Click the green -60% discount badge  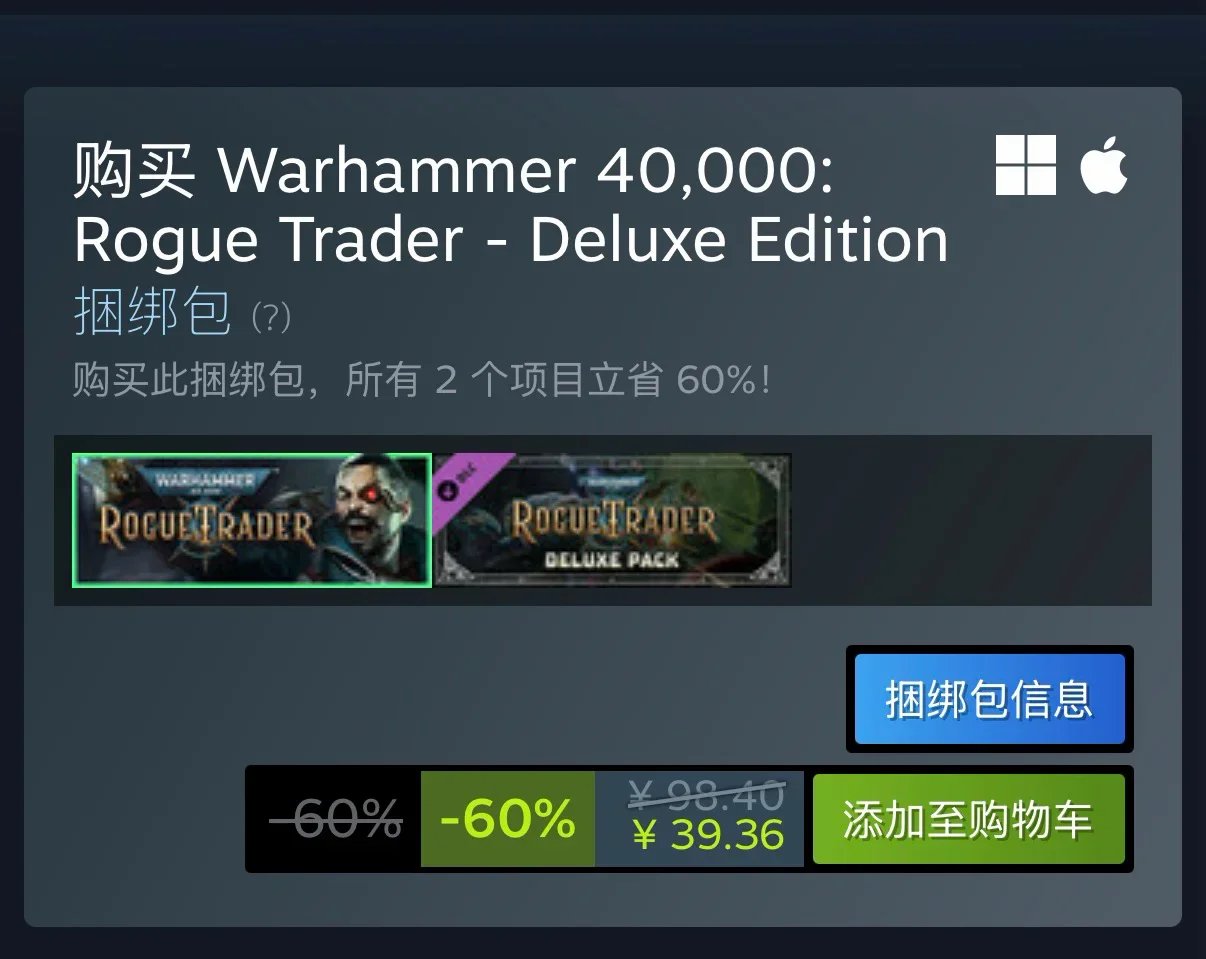pos(508,819)
